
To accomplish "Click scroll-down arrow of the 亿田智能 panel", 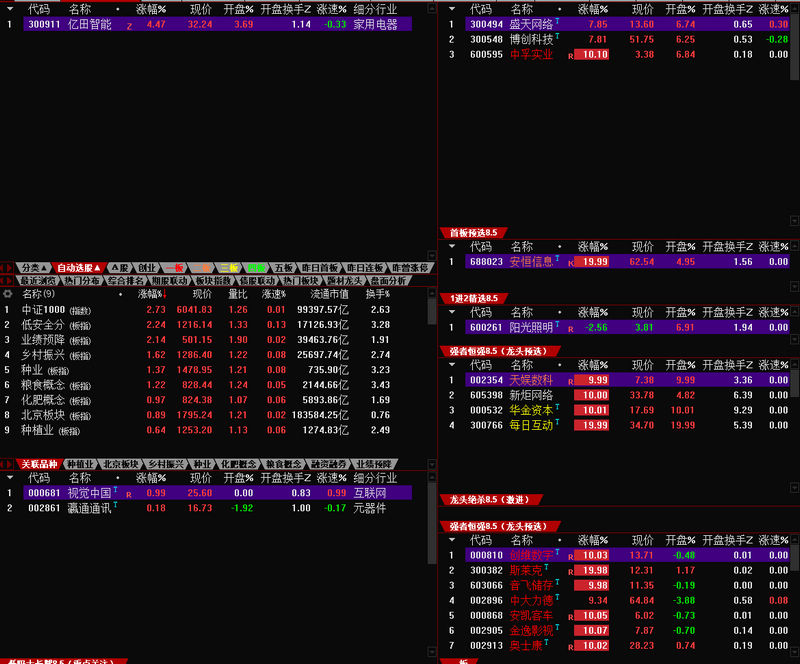I will (x=432, y=255).
